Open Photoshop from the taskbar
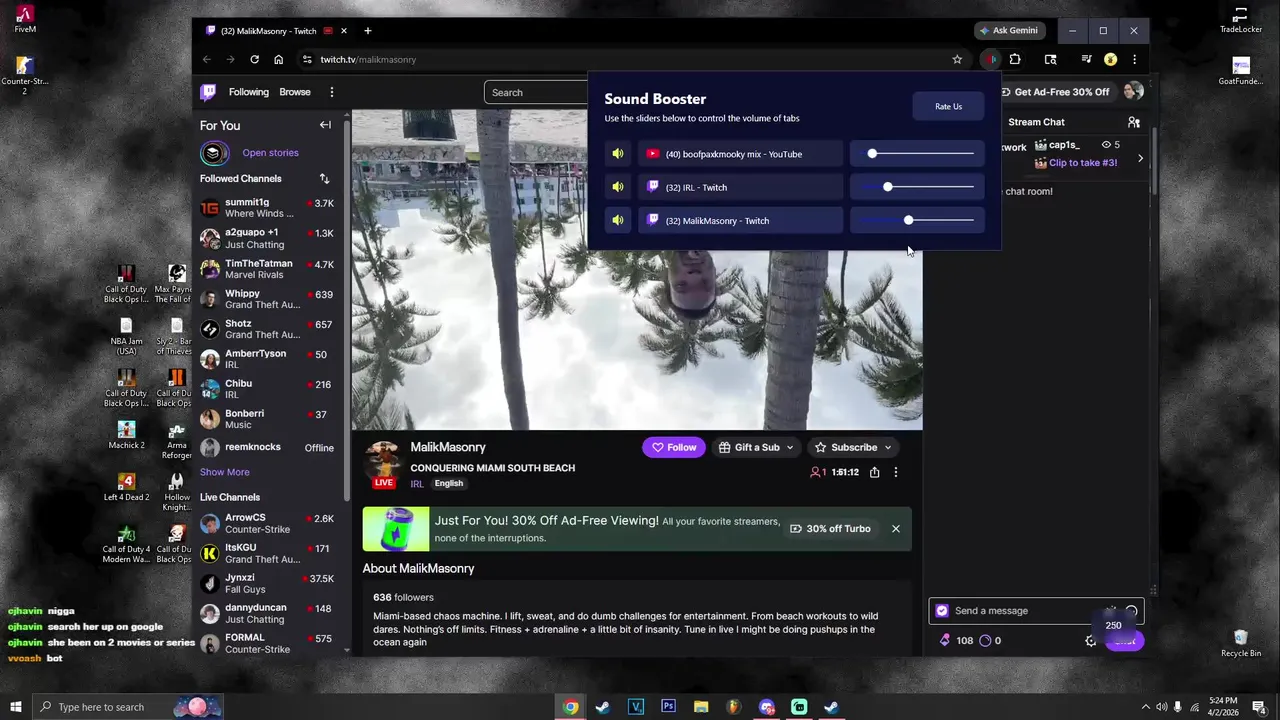 tap(668, 707)
